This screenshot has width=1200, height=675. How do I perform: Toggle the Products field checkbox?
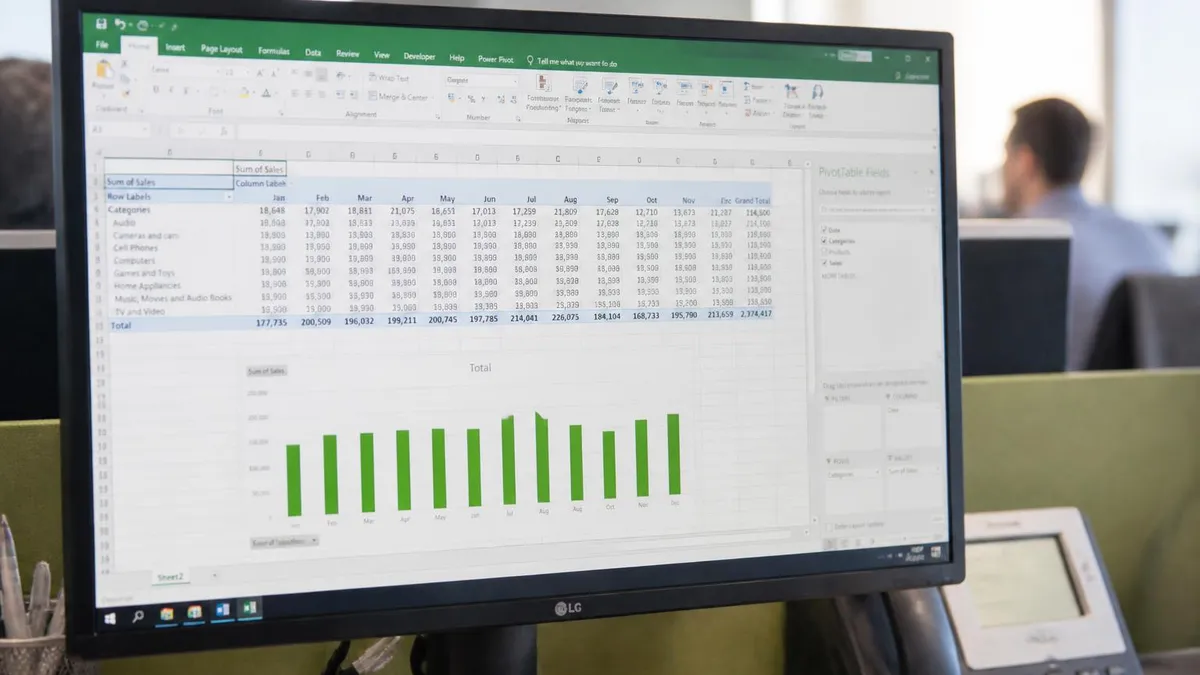coord(824,251)
